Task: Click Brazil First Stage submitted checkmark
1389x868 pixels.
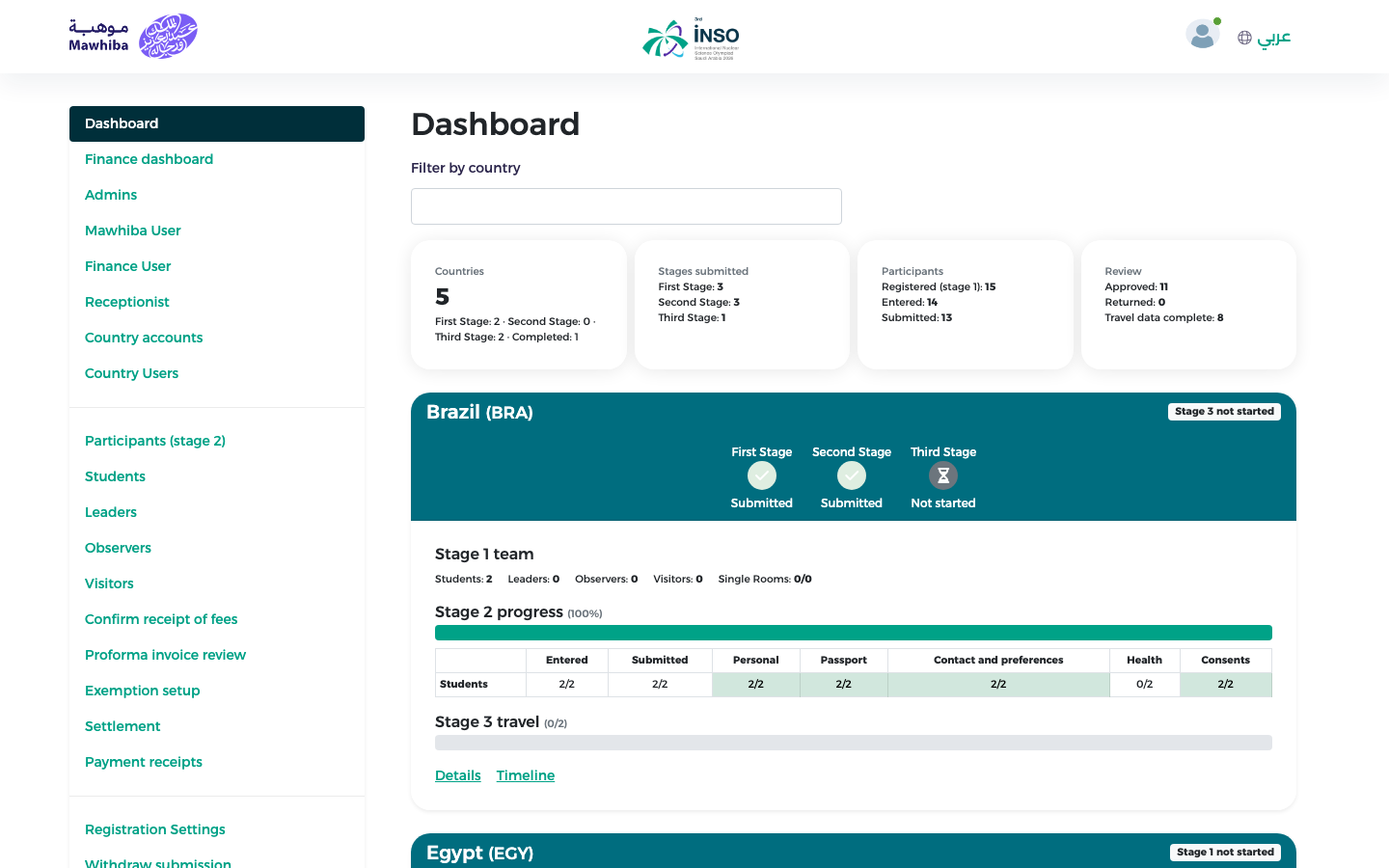Action: click(x=762, y=475)
